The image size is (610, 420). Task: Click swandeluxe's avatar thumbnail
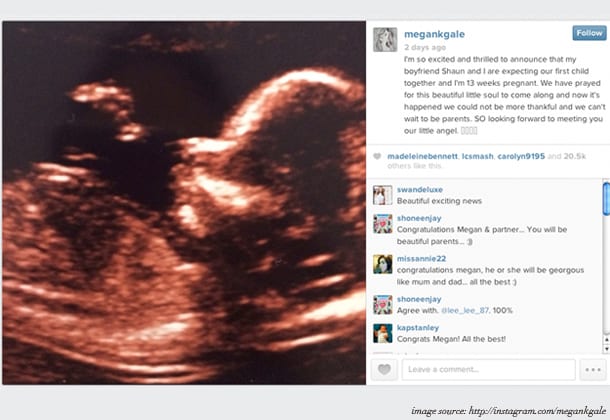(x=382, y=195)
